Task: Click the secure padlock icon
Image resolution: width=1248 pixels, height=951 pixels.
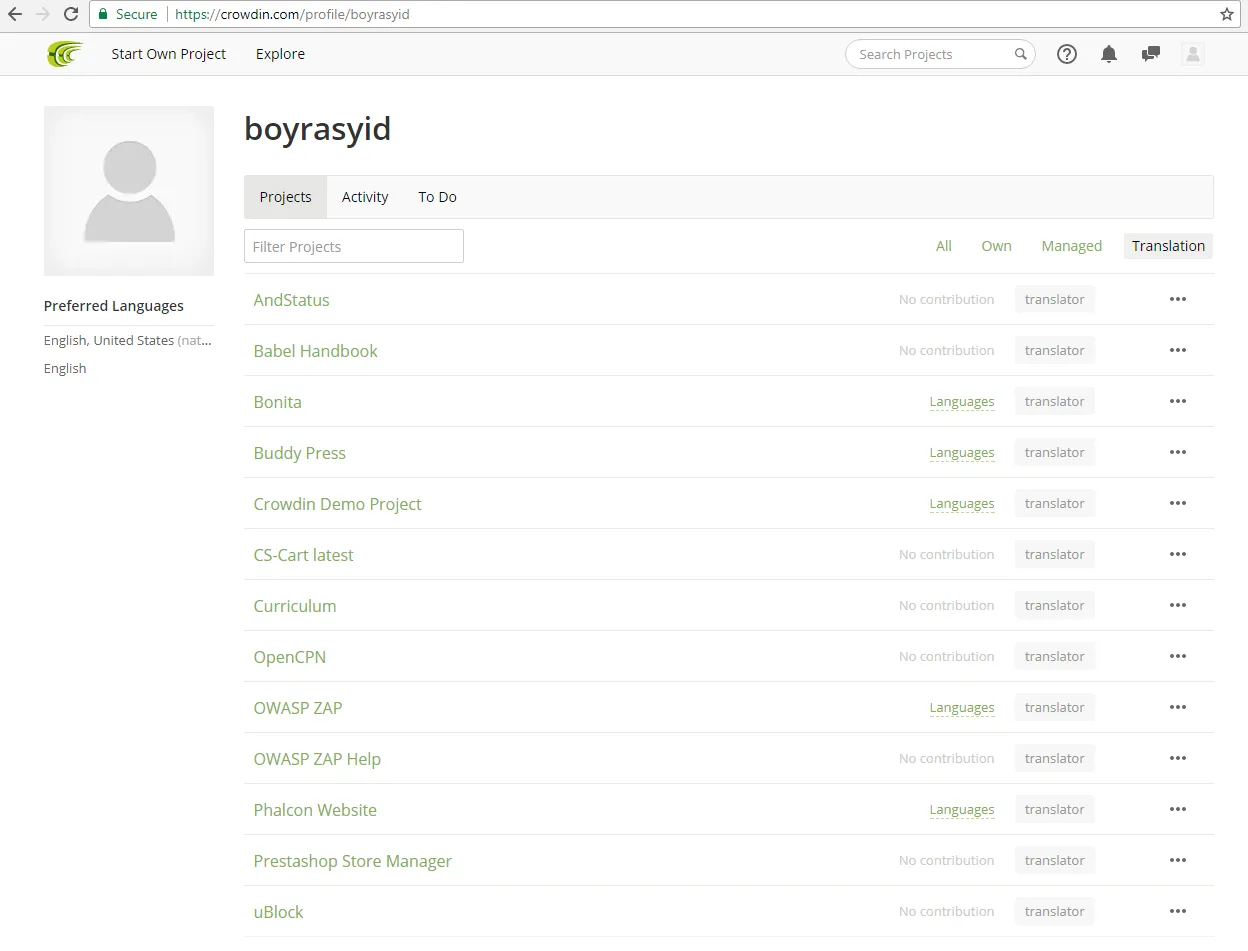Action: [x=103, y=15]
